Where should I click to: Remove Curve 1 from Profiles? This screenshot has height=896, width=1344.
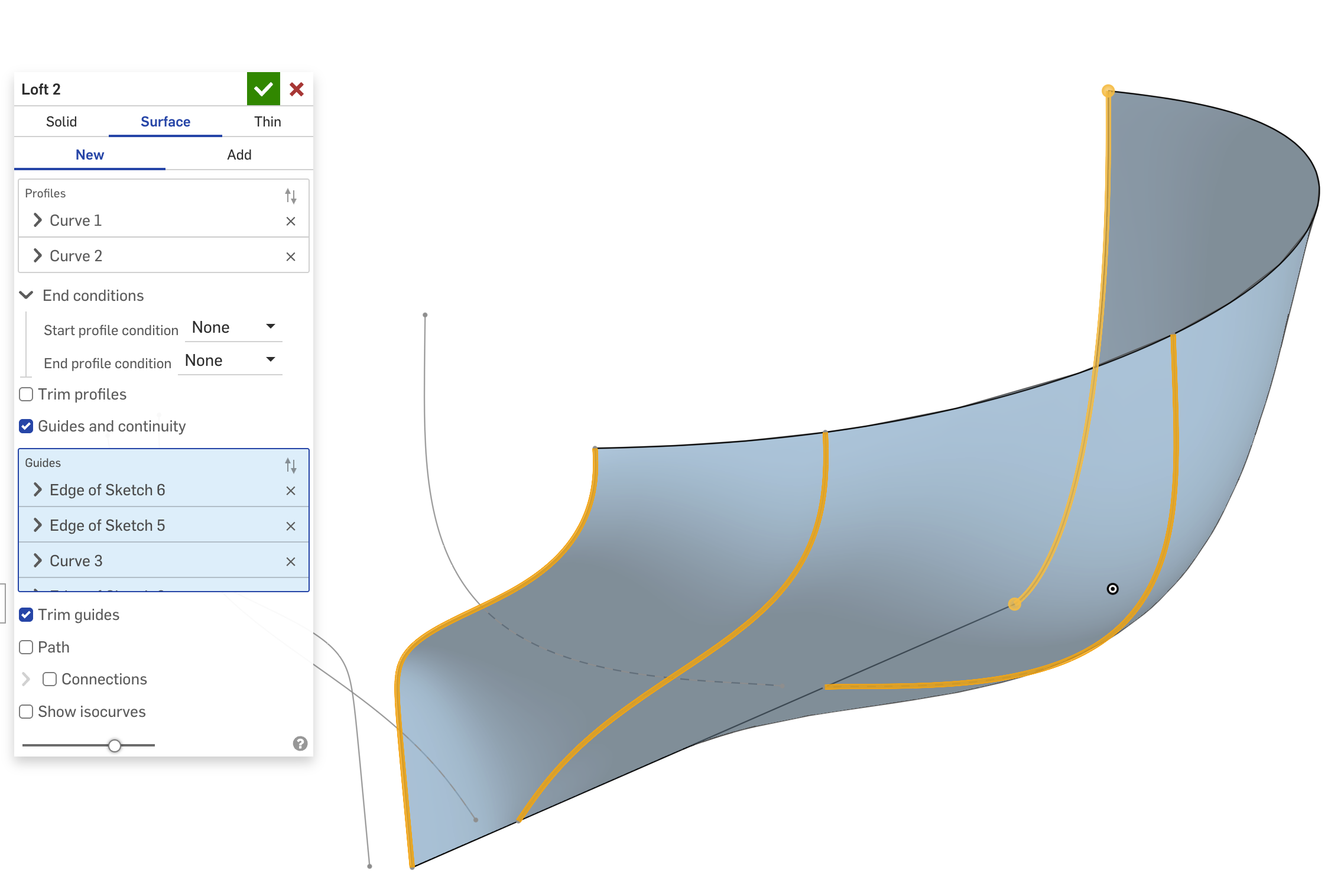pos(290,221)
